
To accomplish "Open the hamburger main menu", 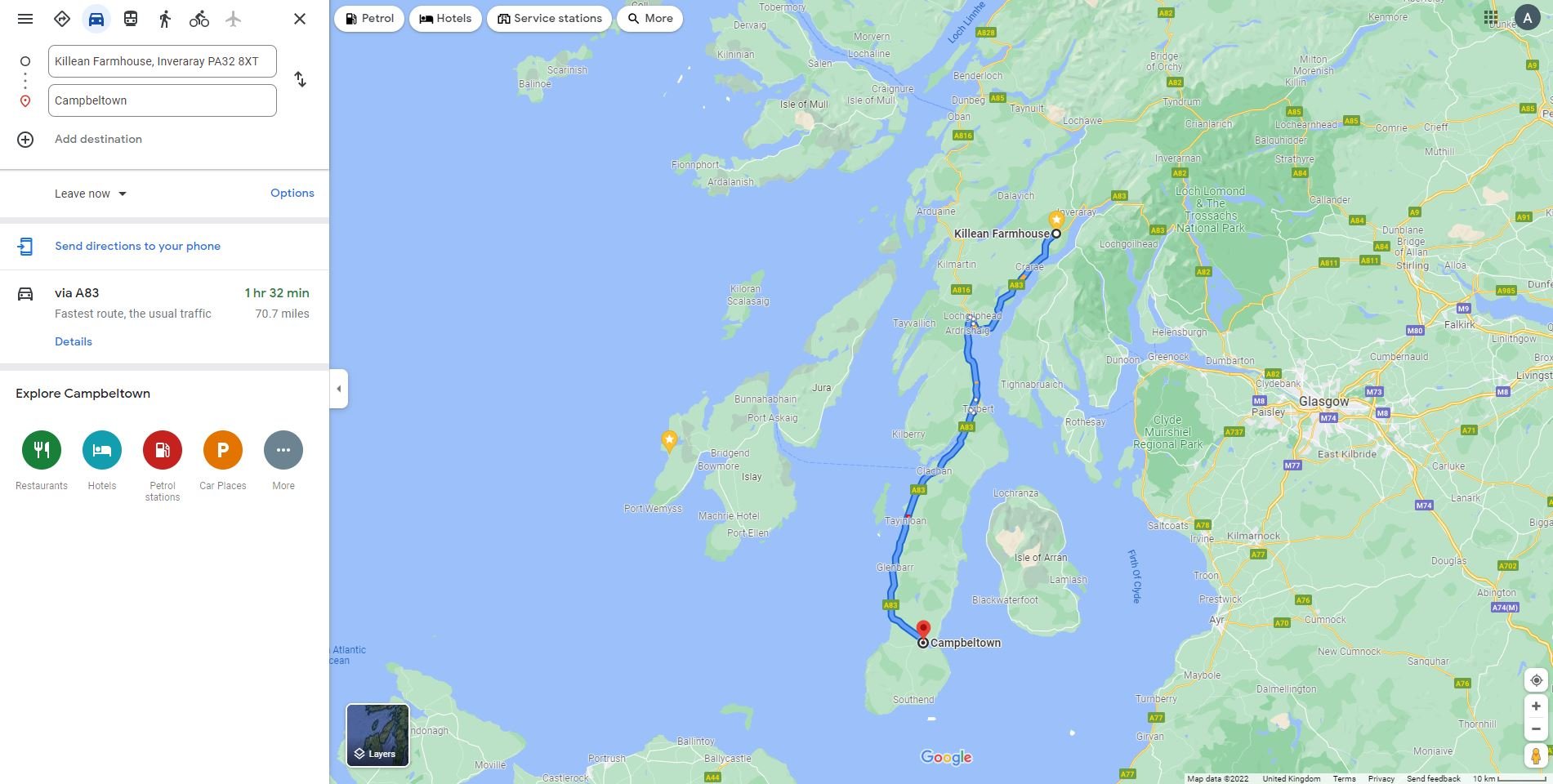I will pyautogui.click(x=25, y=19).
